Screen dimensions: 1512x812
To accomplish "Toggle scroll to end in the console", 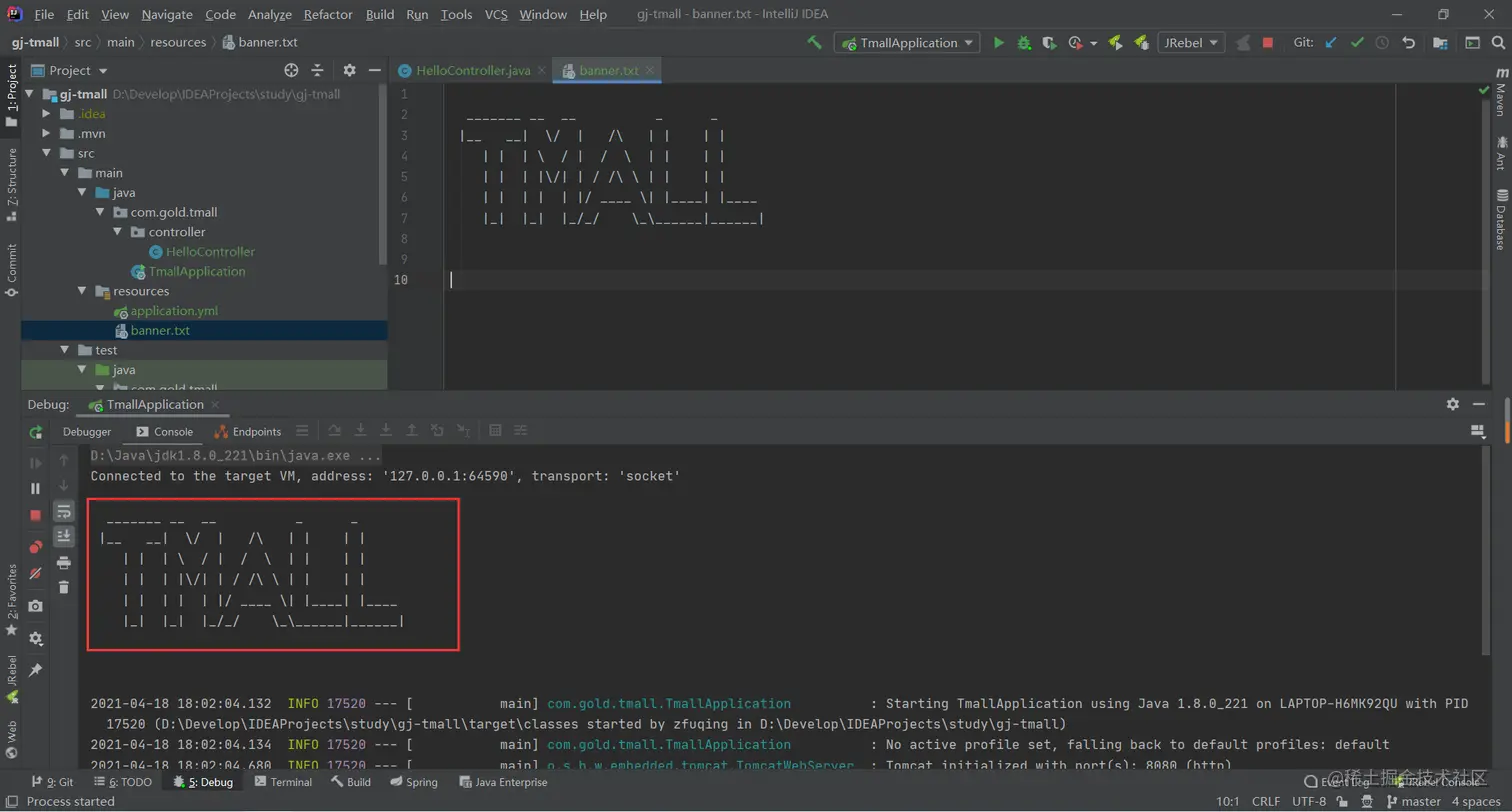I will (x=64, y=536).
